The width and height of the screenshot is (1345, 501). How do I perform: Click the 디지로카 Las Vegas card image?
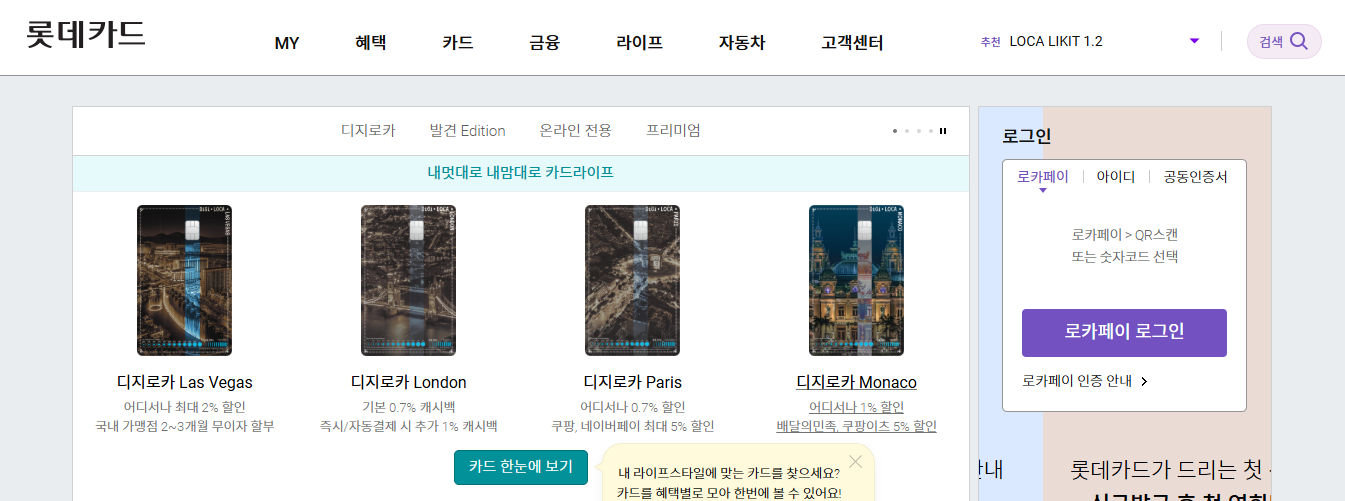(x=184, y=280)
